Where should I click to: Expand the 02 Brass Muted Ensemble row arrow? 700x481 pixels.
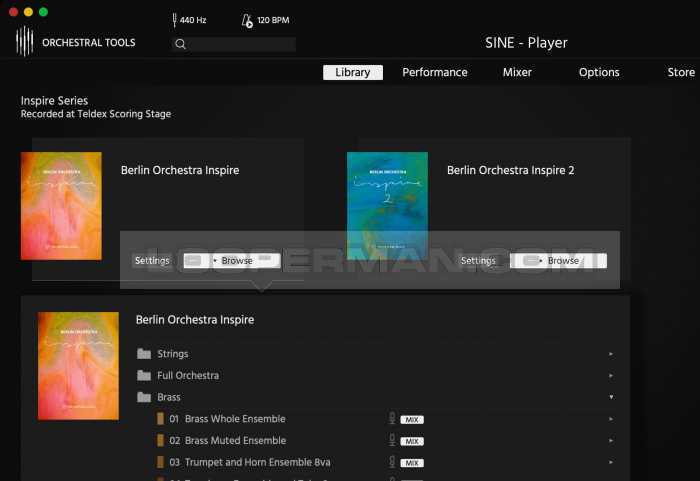[x=611, y=440]
